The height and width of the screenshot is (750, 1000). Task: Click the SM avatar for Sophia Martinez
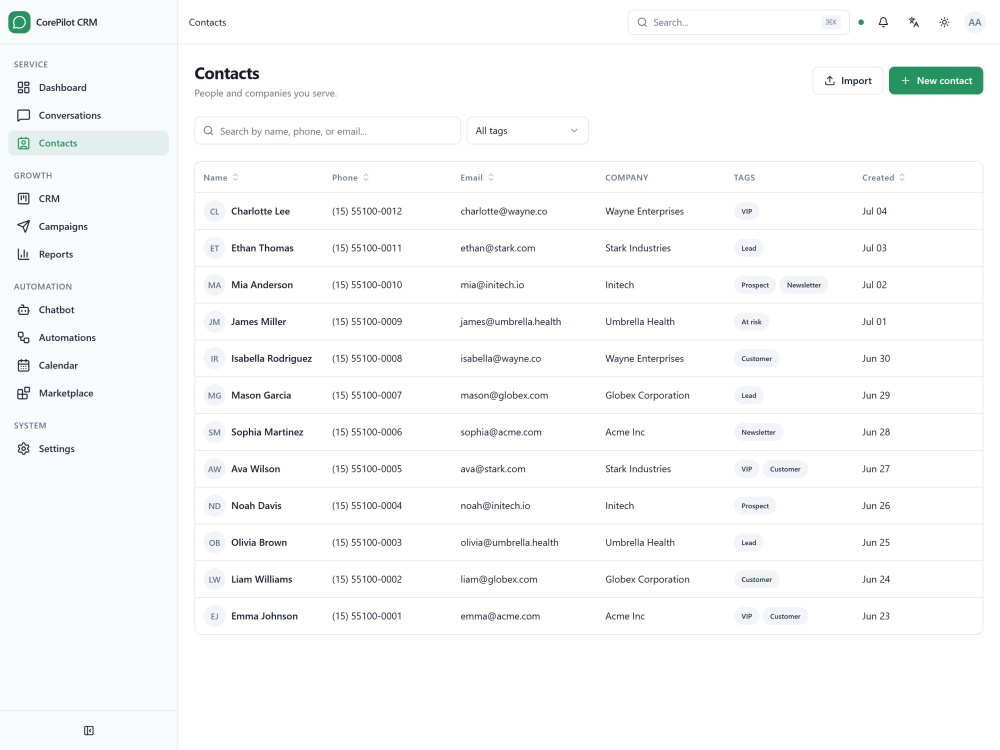[x=214, y=432]
